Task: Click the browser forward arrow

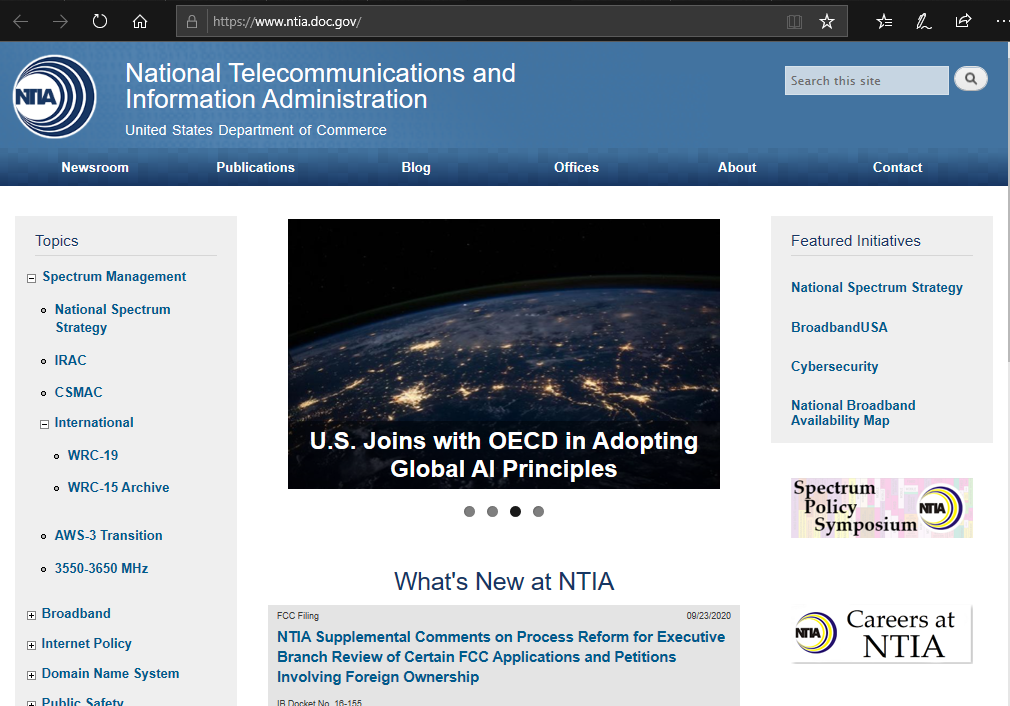Action: (x=61, y=22)
